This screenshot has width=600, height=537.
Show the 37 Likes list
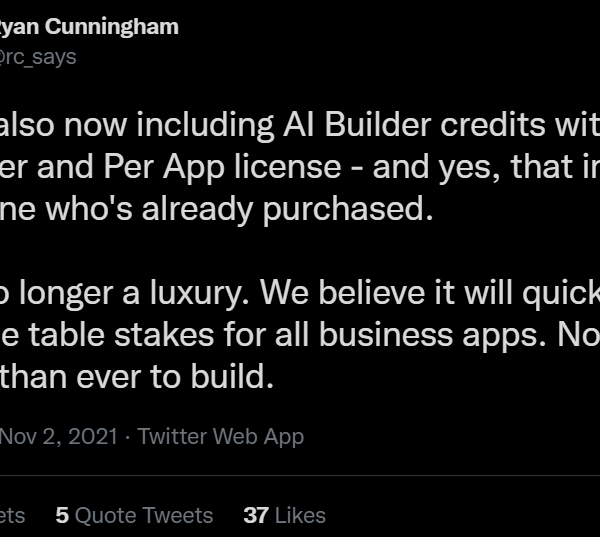tap(285, 515)
